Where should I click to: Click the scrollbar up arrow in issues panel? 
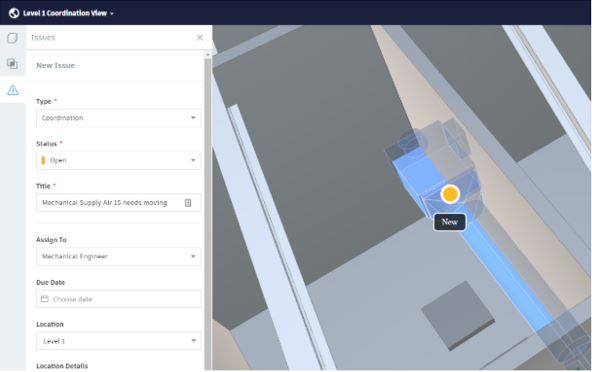click(208, 55)
